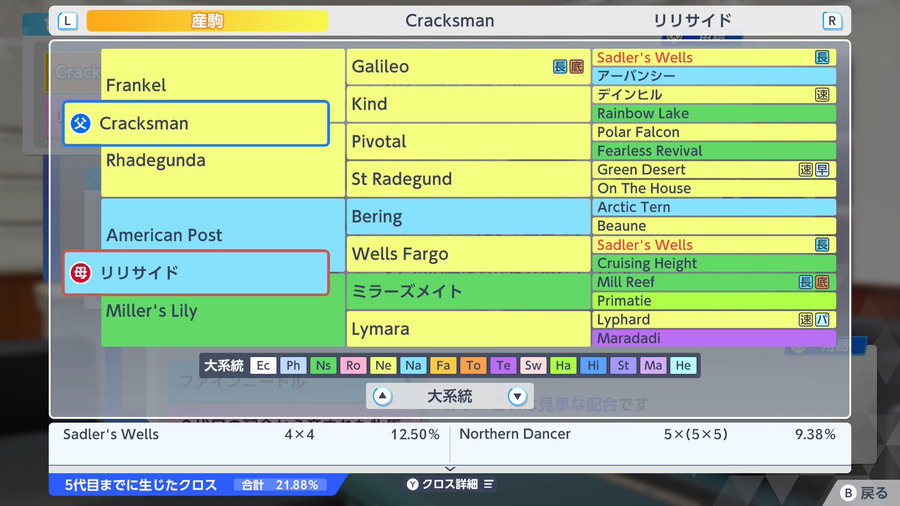Image resolution: width=900 pixels, height=506 pixels.
Task: Click the 長 factor icon on Mill Reef
Action: pos(806,282)
